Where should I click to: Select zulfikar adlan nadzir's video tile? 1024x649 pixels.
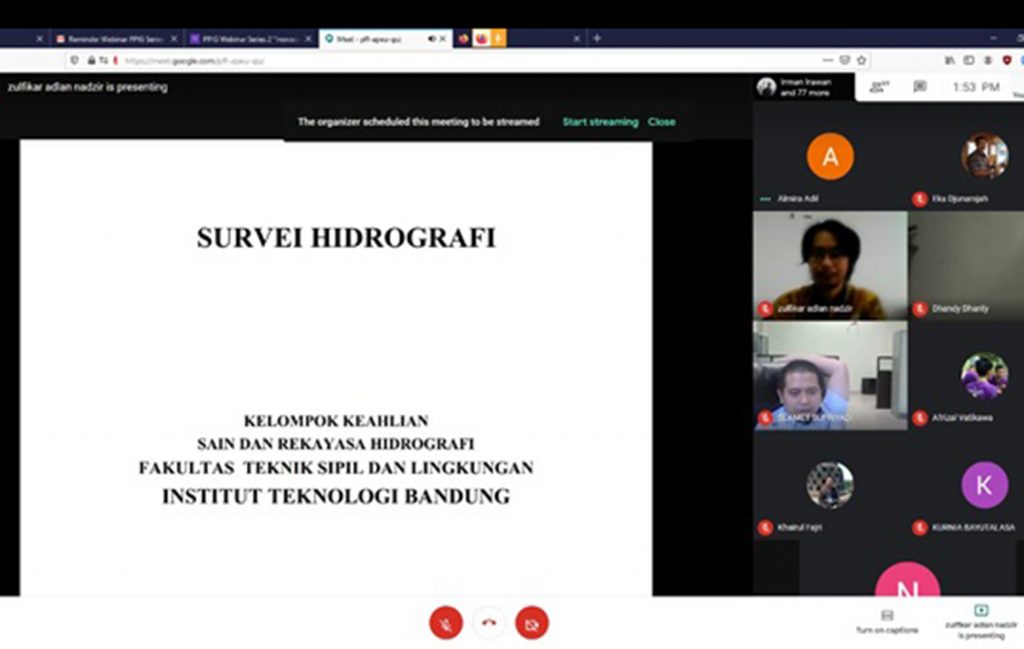pyautogui.click(x=830, y=265)
